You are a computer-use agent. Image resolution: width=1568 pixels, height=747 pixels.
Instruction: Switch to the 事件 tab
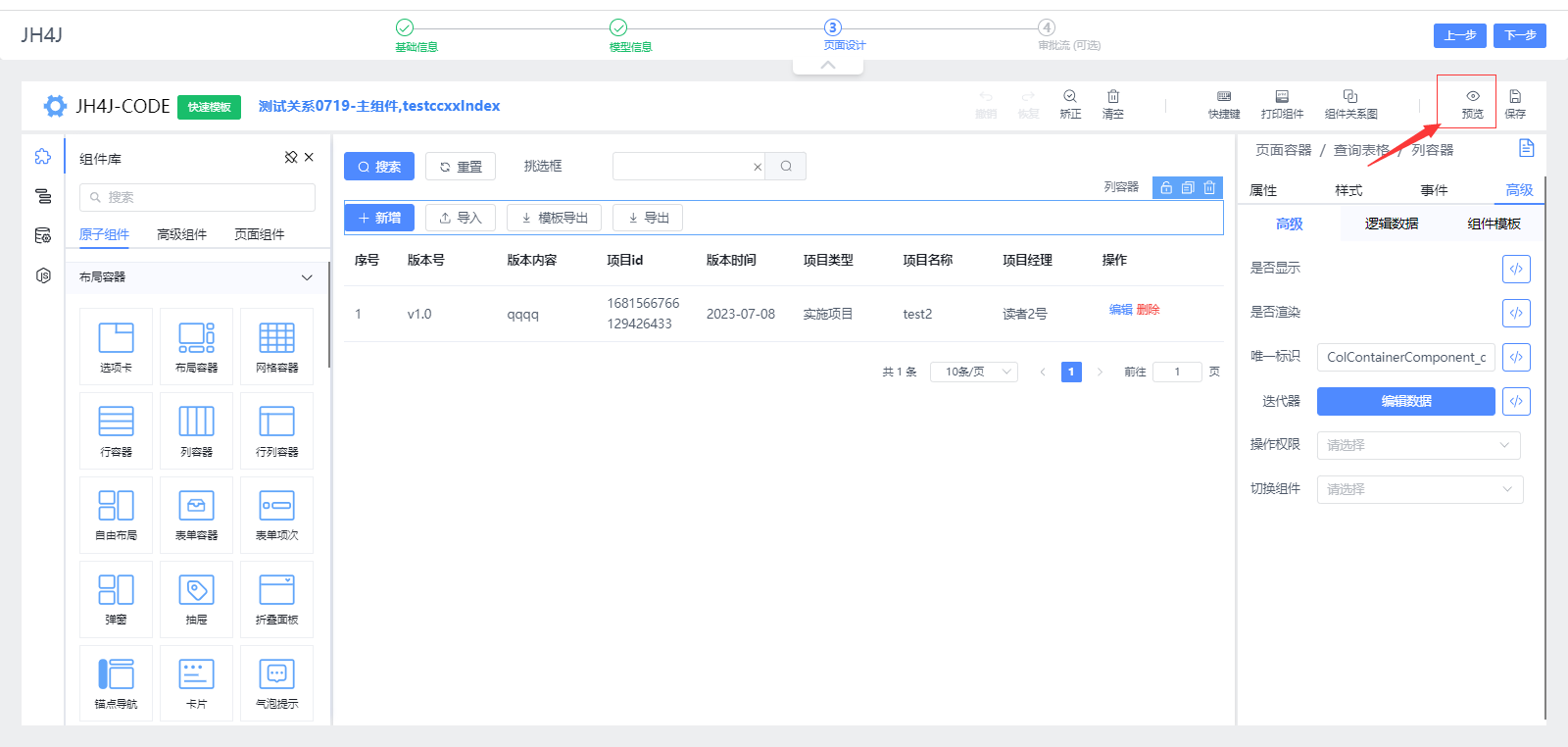pyautogui.click(x=1434, y=190)
